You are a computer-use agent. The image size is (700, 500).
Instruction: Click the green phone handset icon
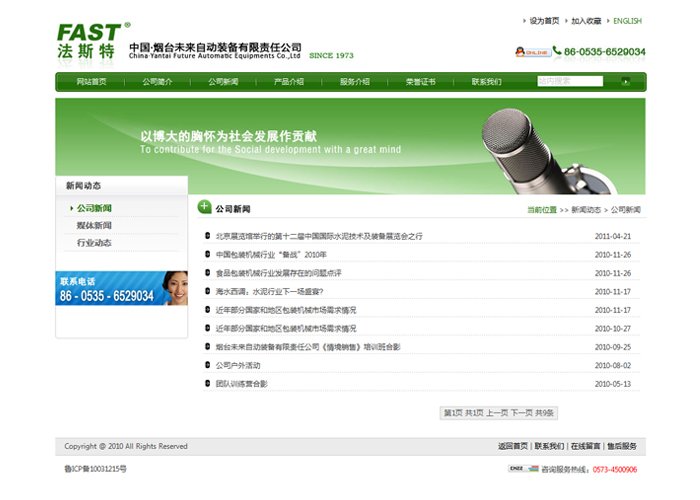pos(557,50)
